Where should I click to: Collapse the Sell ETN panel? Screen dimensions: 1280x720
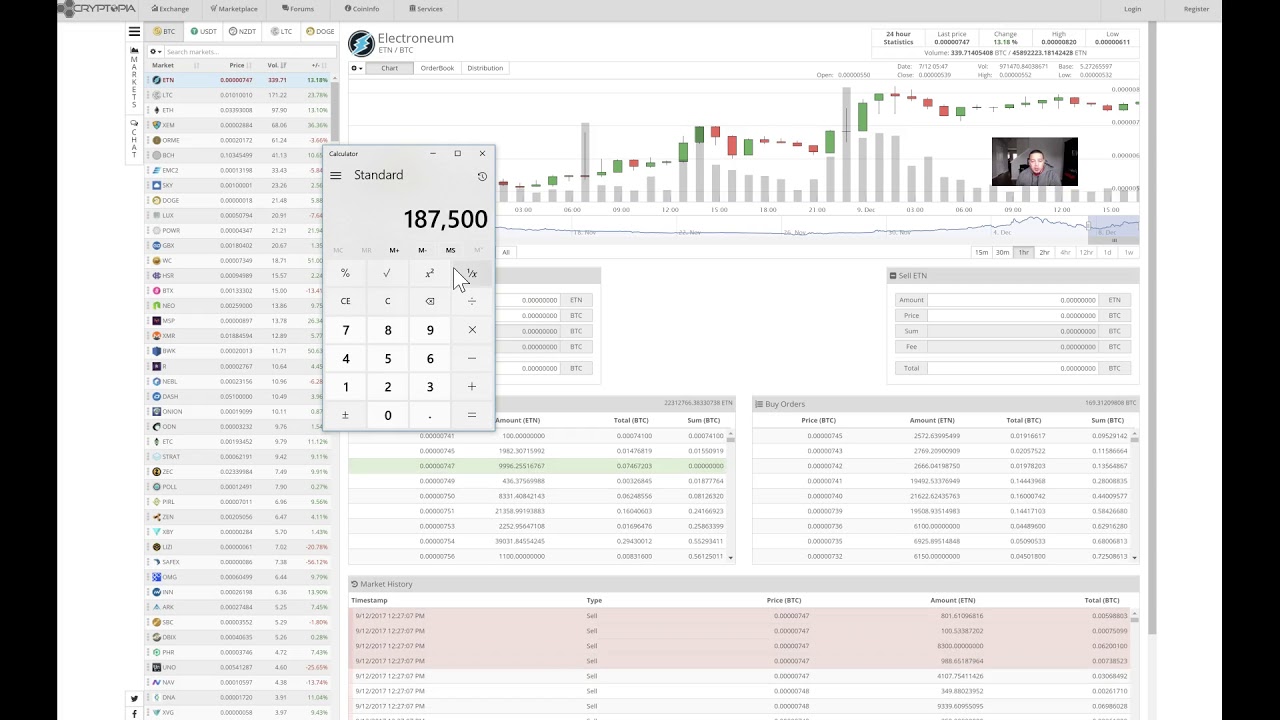pos(893,275)
